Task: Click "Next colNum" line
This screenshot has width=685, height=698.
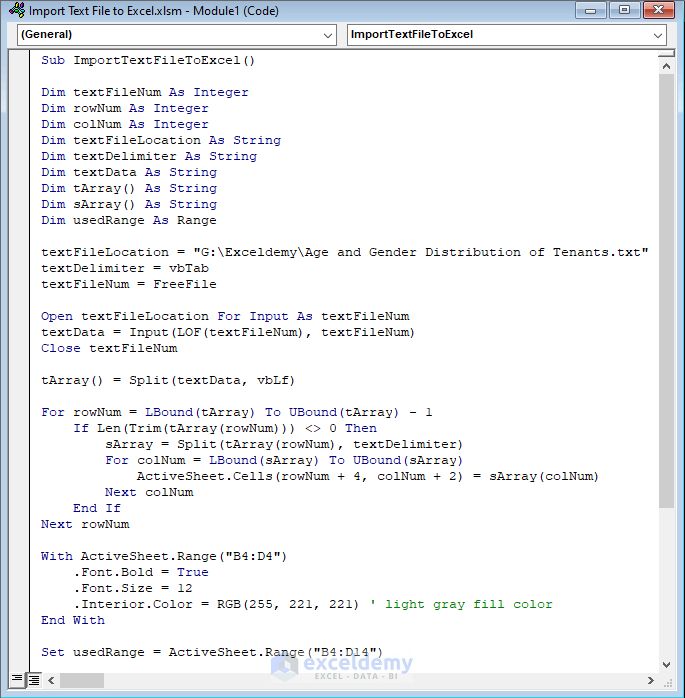Action: point(149,492)
